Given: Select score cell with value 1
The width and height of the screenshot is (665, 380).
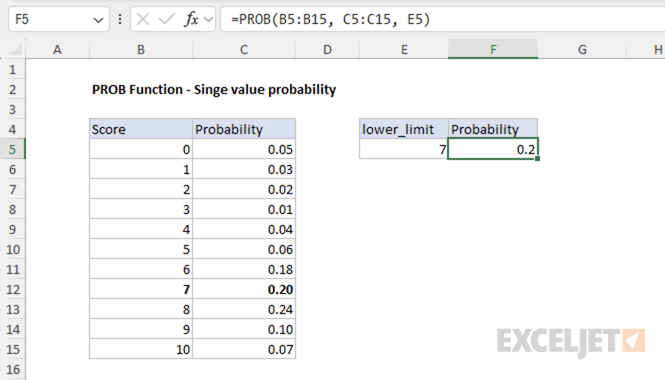Looking at the screenshot, I should pyautogui.click(x=141, y=169).
